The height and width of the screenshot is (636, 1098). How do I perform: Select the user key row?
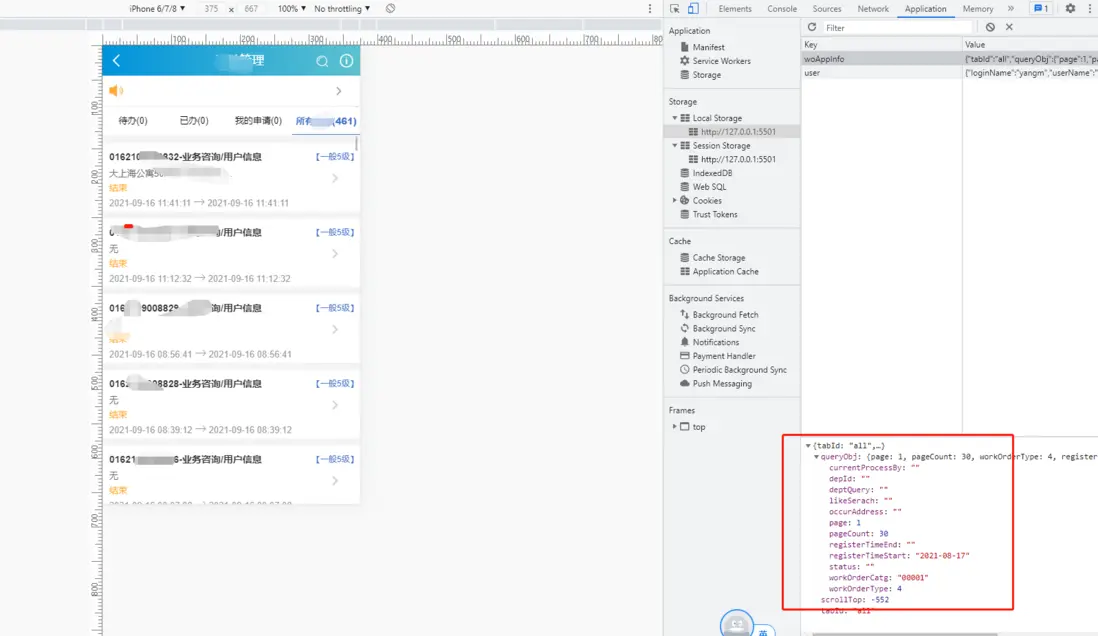pos(882,73)
